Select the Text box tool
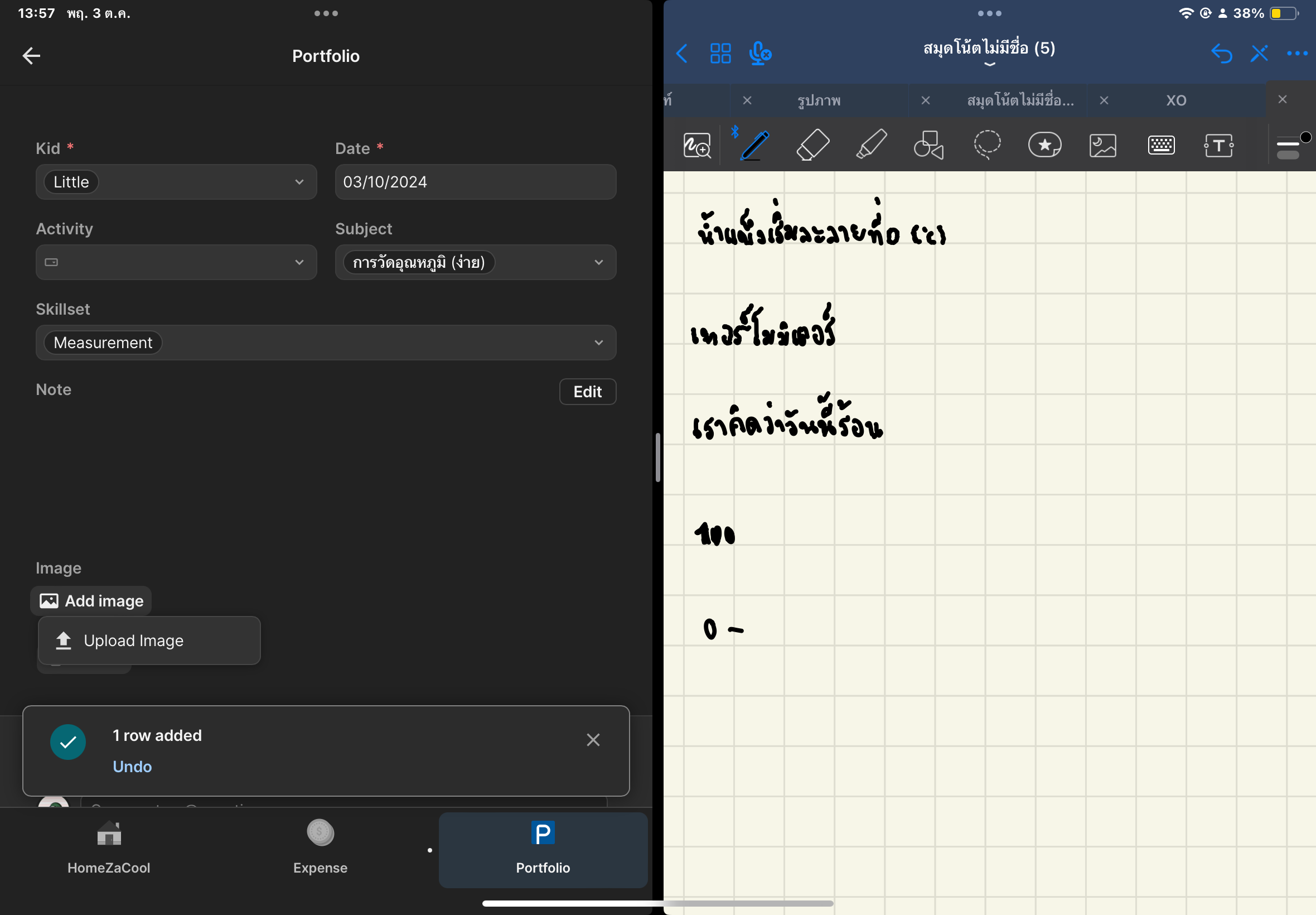 point(1218,145)
